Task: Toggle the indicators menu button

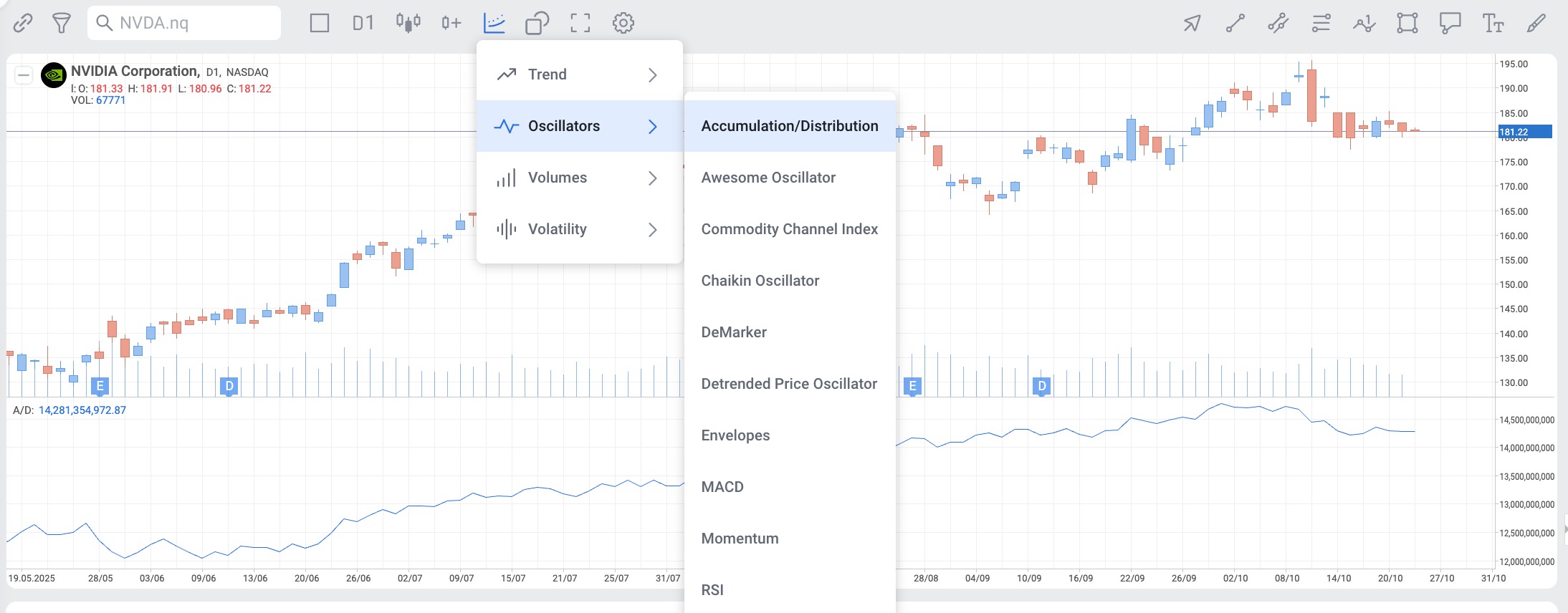Action: pyautogui.click(x=494, y=23)
